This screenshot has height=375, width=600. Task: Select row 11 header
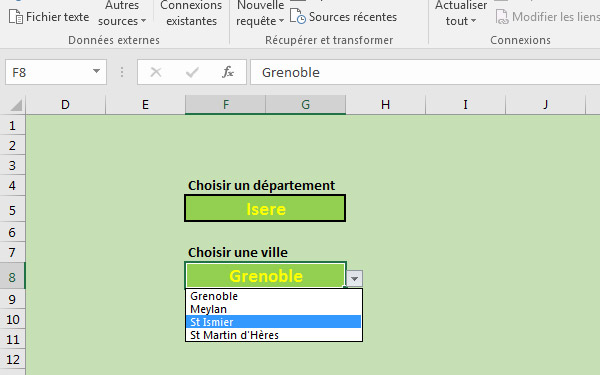point(13,339)
